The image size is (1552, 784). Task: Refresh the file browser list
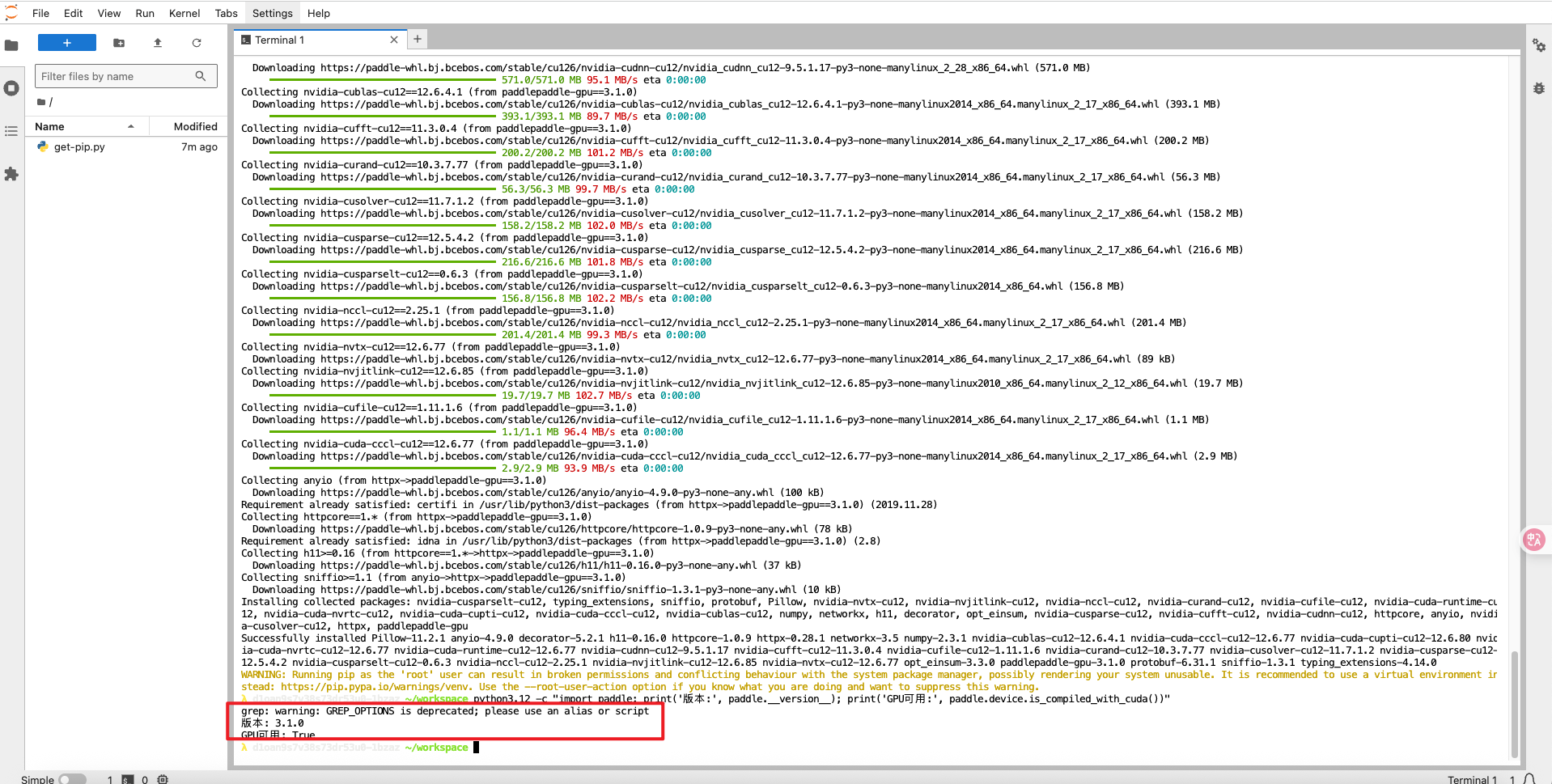pos(197,43)
